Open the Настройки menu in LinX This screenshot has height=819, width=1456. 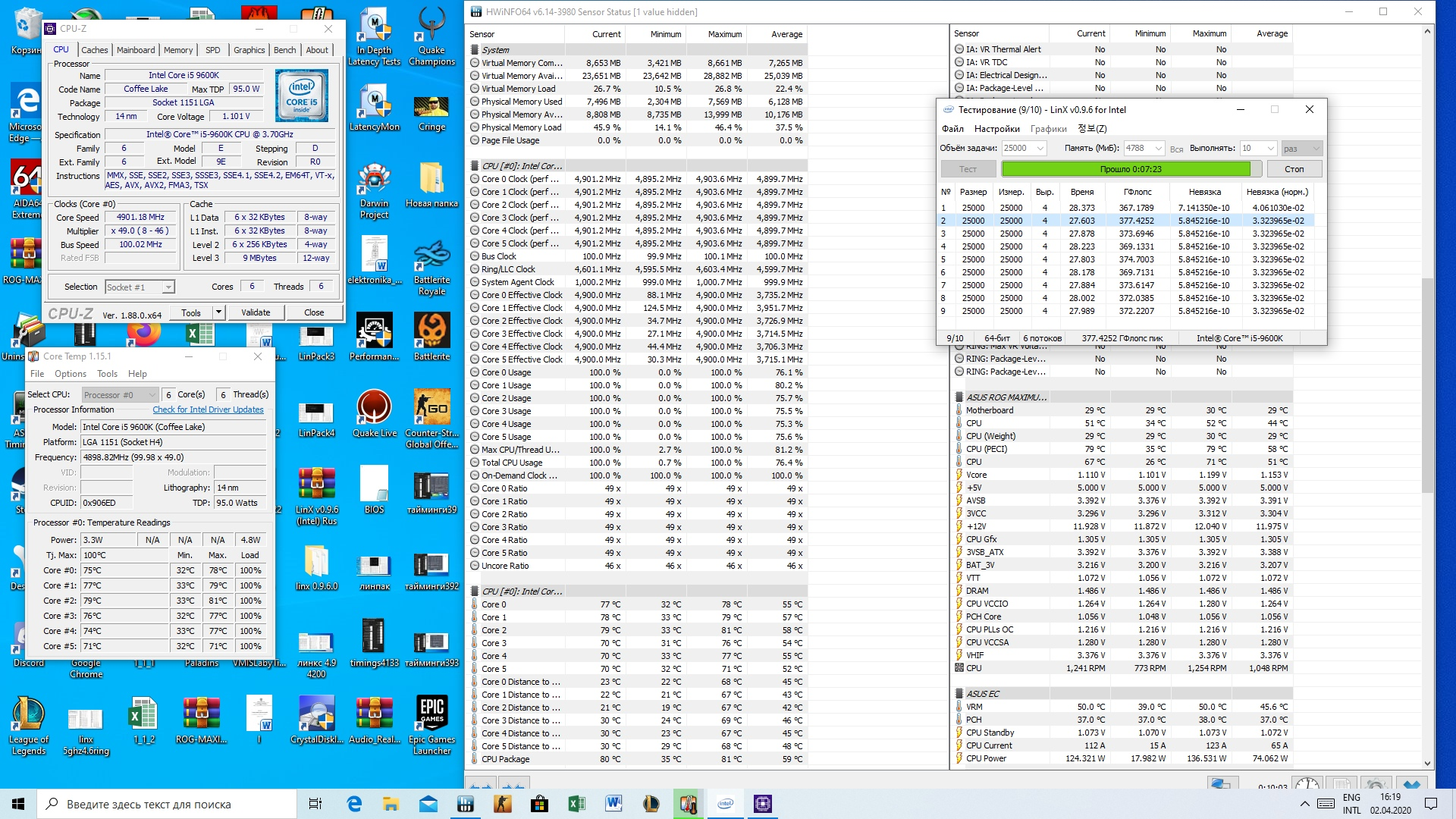[x=996, y=129]
